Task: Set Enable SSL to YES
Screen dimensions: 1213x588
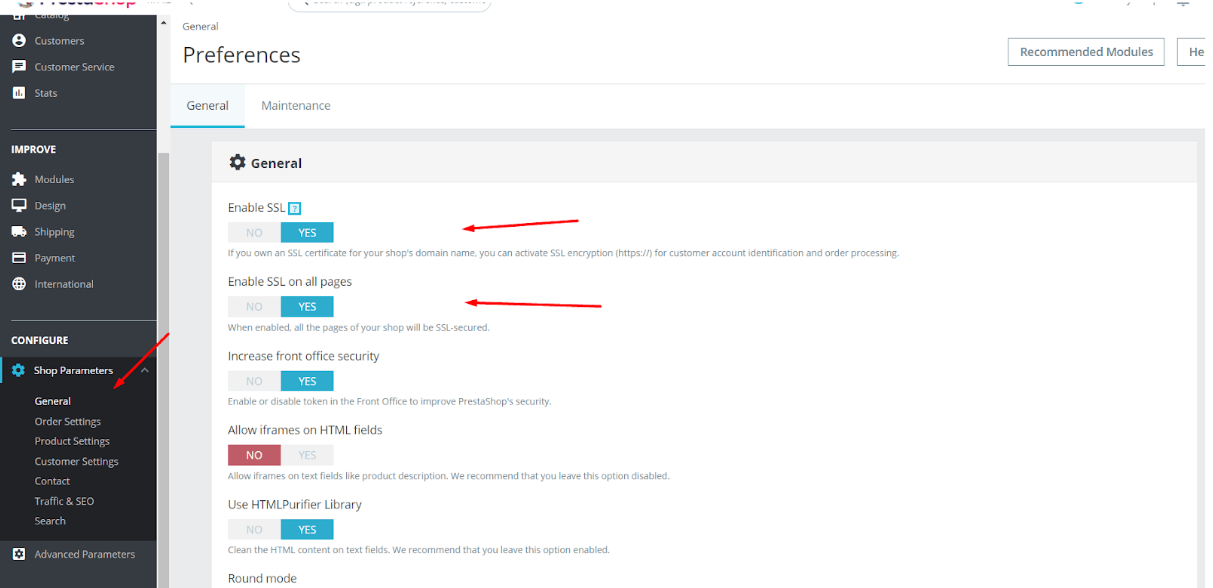Action: click(307, 233)
